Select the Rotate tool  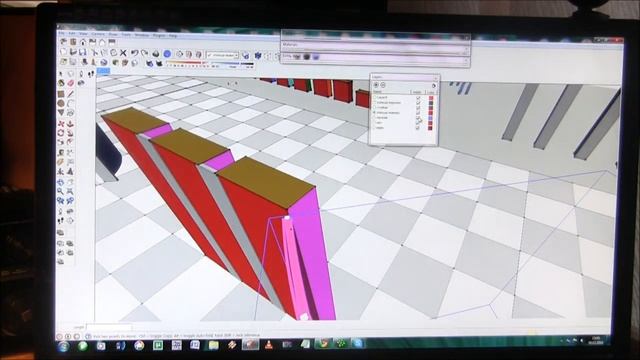(61, 133)
